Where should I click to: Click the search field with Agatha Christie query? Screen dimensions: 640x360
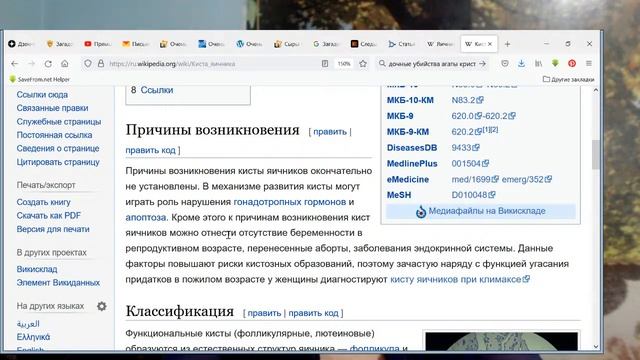tap(432, 64)
